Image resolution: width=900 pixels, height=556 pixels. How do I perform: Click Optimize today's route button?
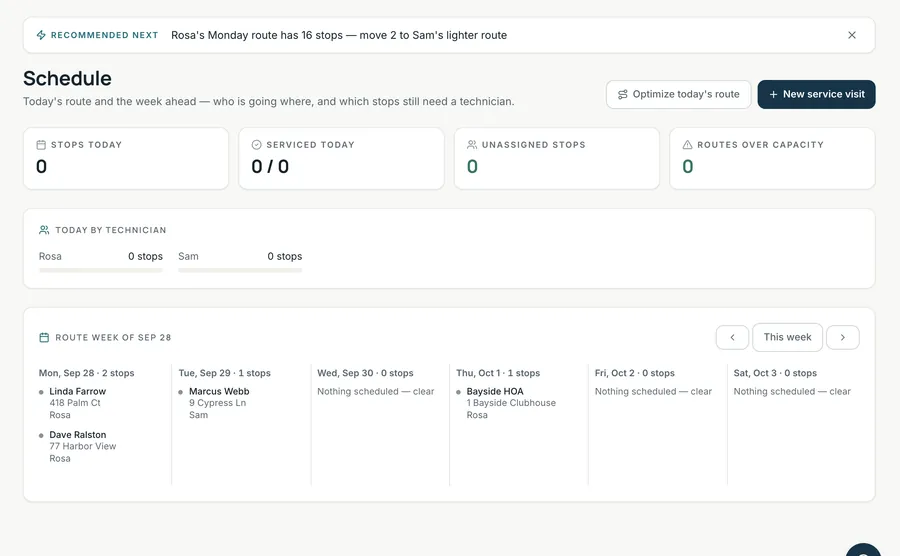click(678, 94)
